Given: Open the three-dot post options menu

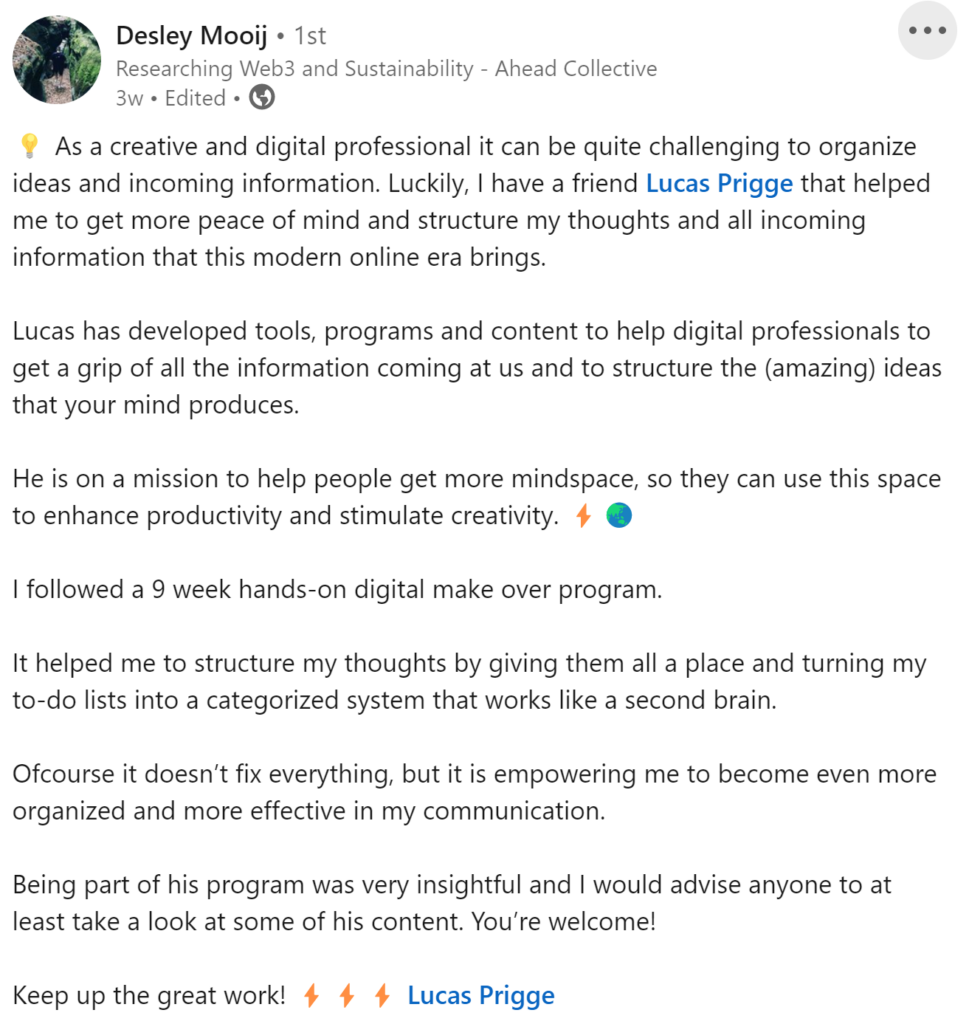Looking at the screenshot, I should [927, 31].
